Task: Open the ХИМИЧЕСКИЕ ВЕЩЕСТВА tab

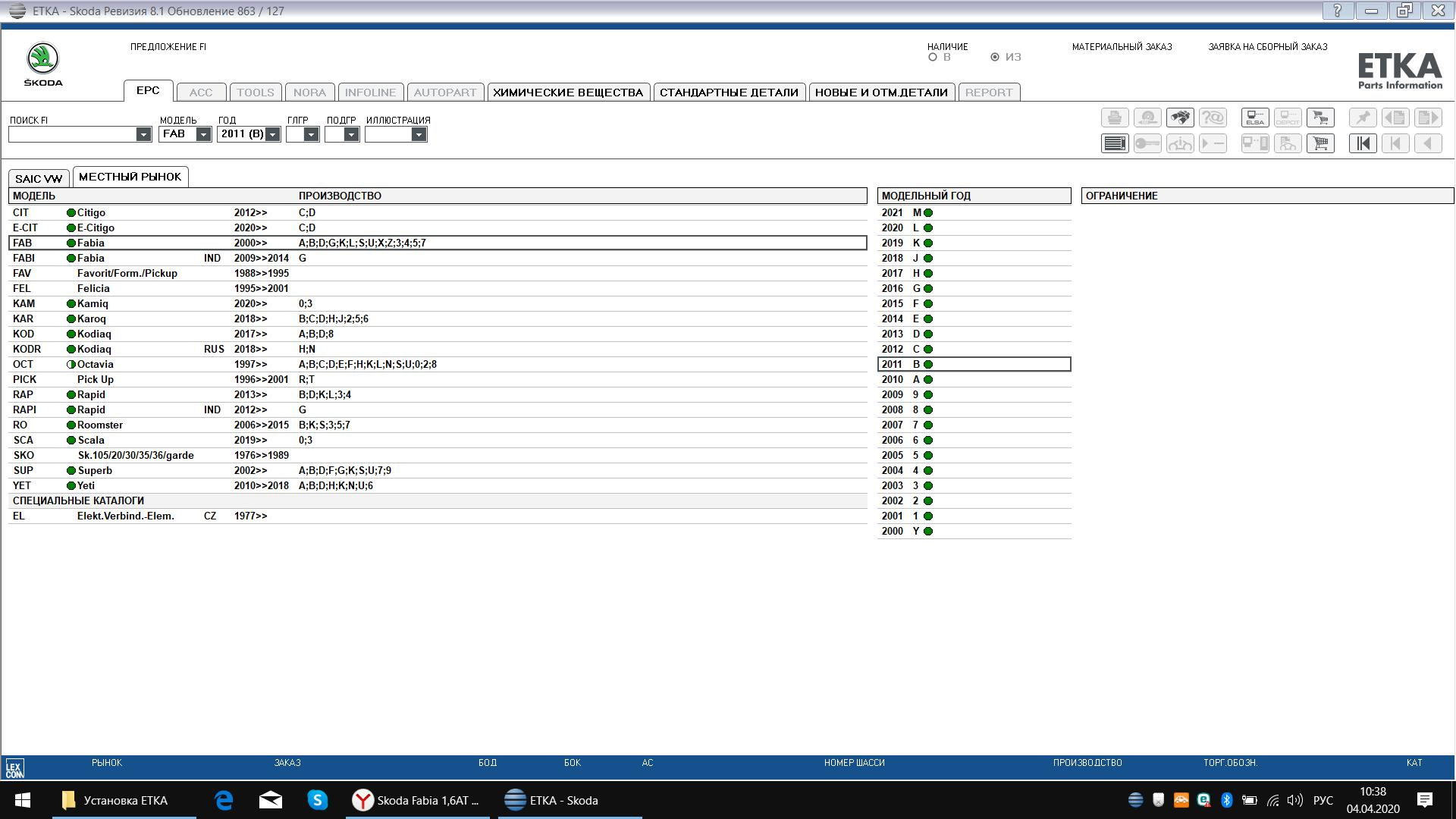Action: pyautogui.click(x=567, y=93)
